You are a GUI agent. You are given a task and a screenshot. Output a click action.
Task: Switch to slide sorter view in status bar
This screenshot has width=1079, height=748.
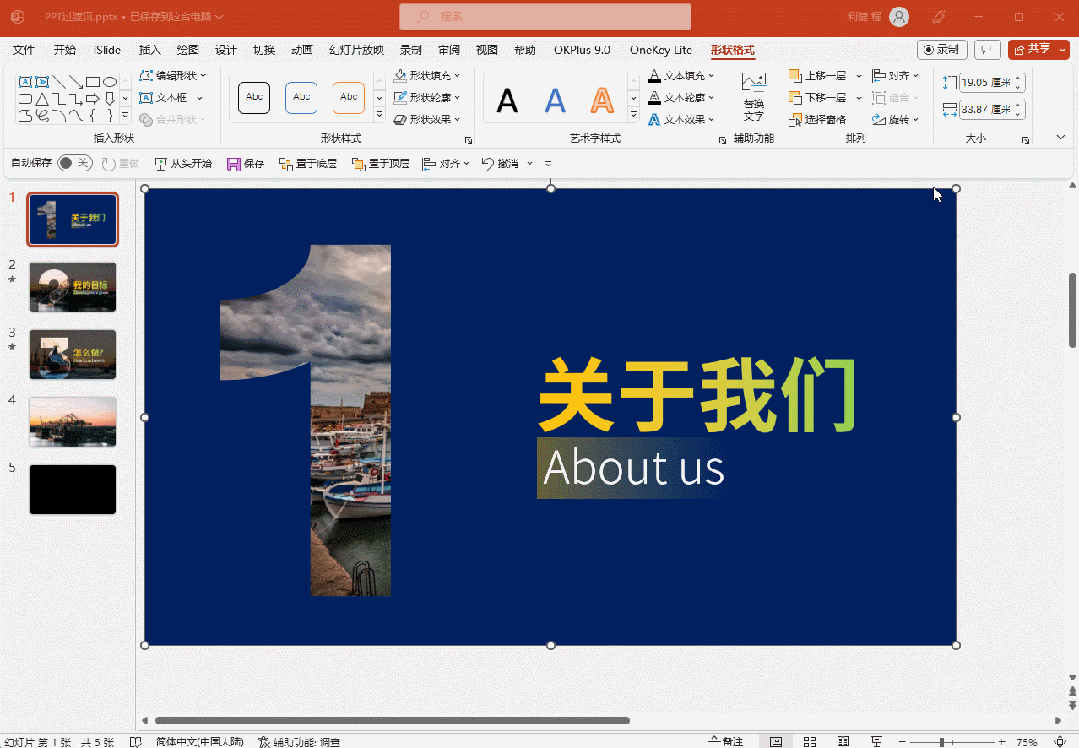tap(810, 742)
